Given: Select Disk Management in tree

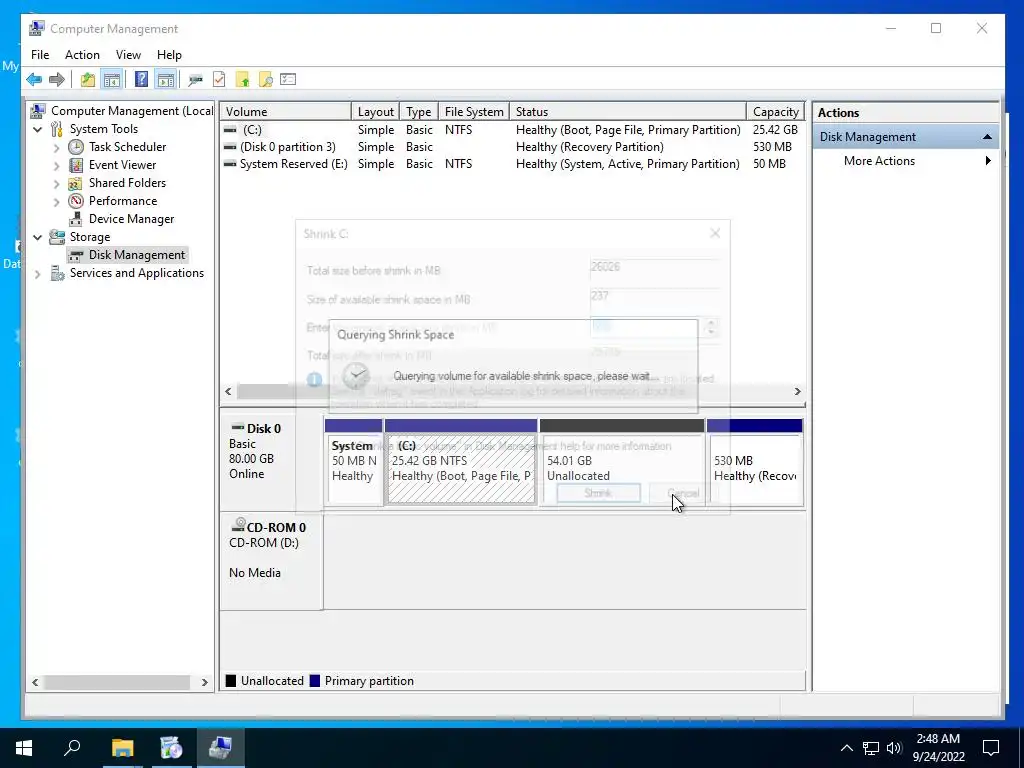Looking at the screenshot, I should 136,255.
